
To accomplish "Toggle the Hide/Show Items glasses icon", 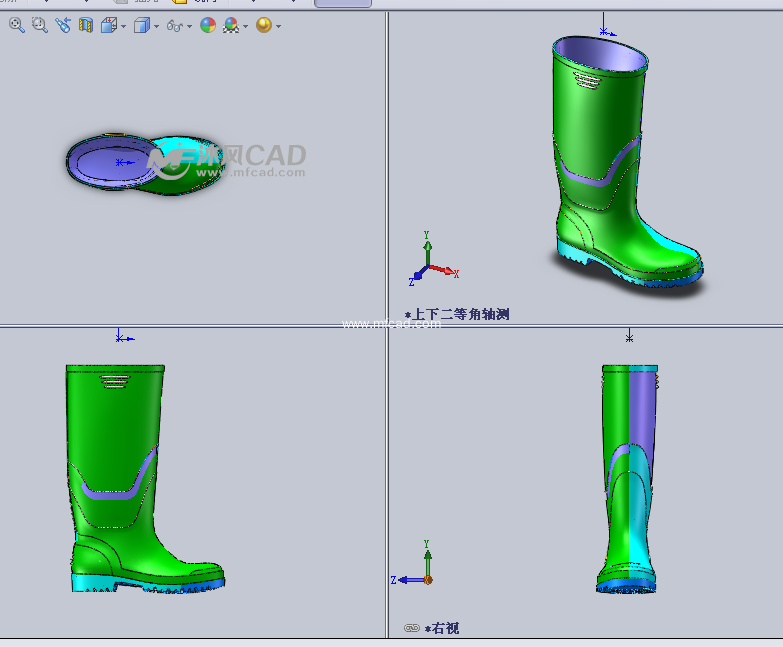I will click(x=174, y=25).
